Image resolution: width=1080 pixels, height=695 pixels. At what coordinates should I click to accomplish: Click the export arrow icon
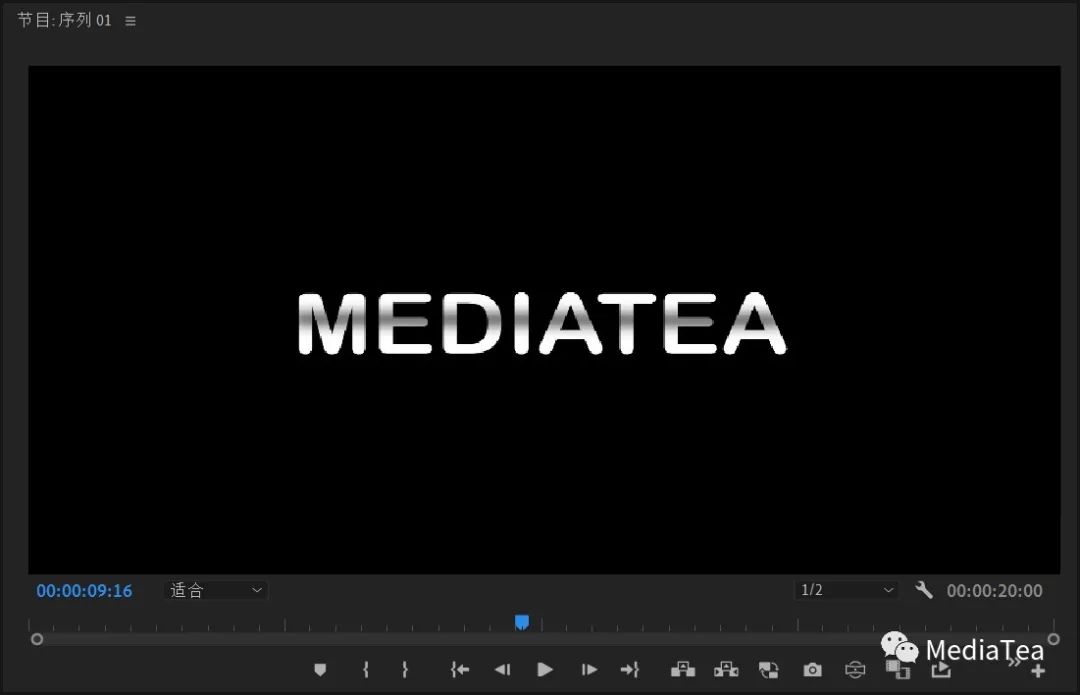click(941, 670)
